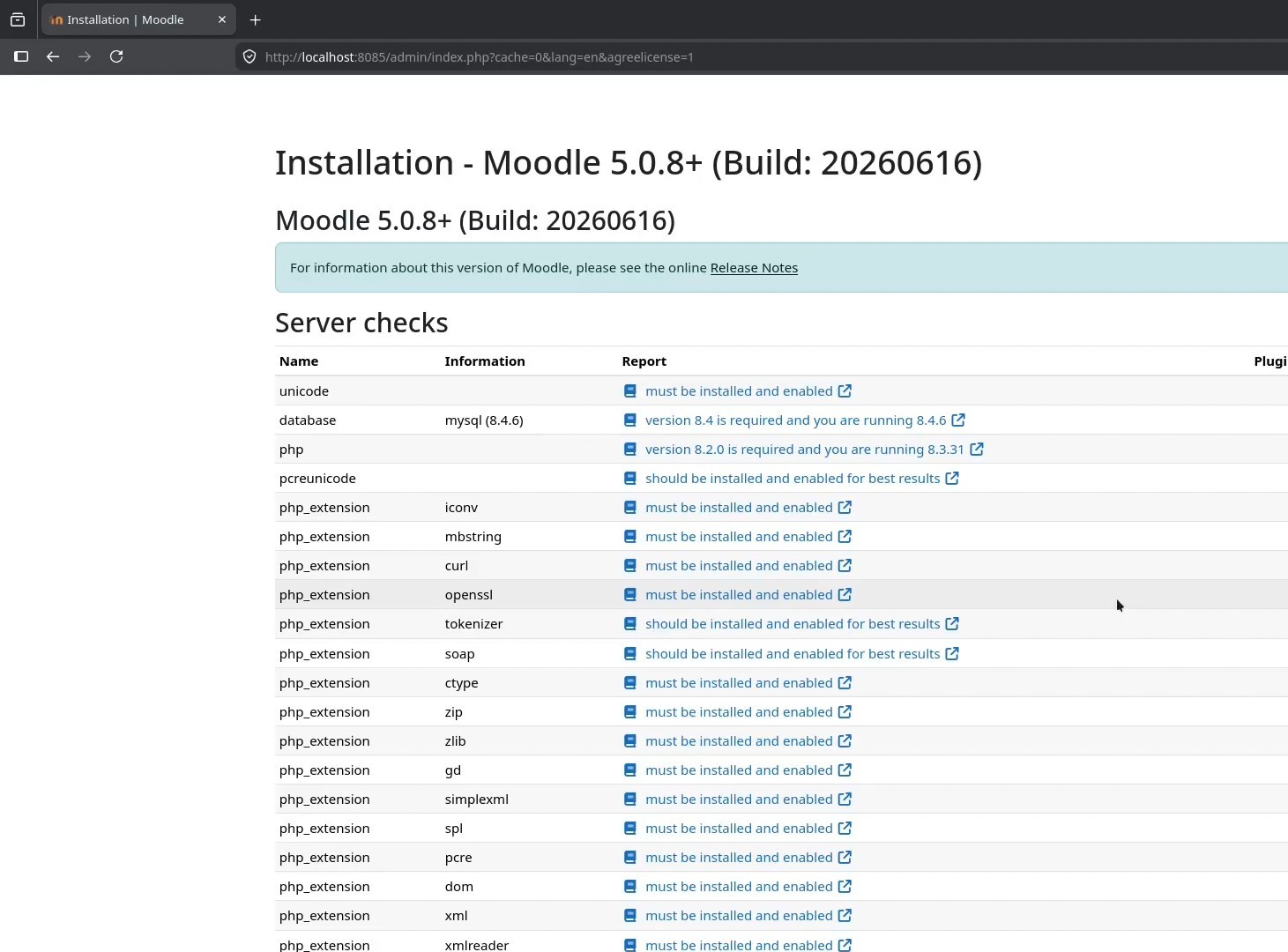
Task: Click the book icon in pcreunicode row
Action: (630, 479)
